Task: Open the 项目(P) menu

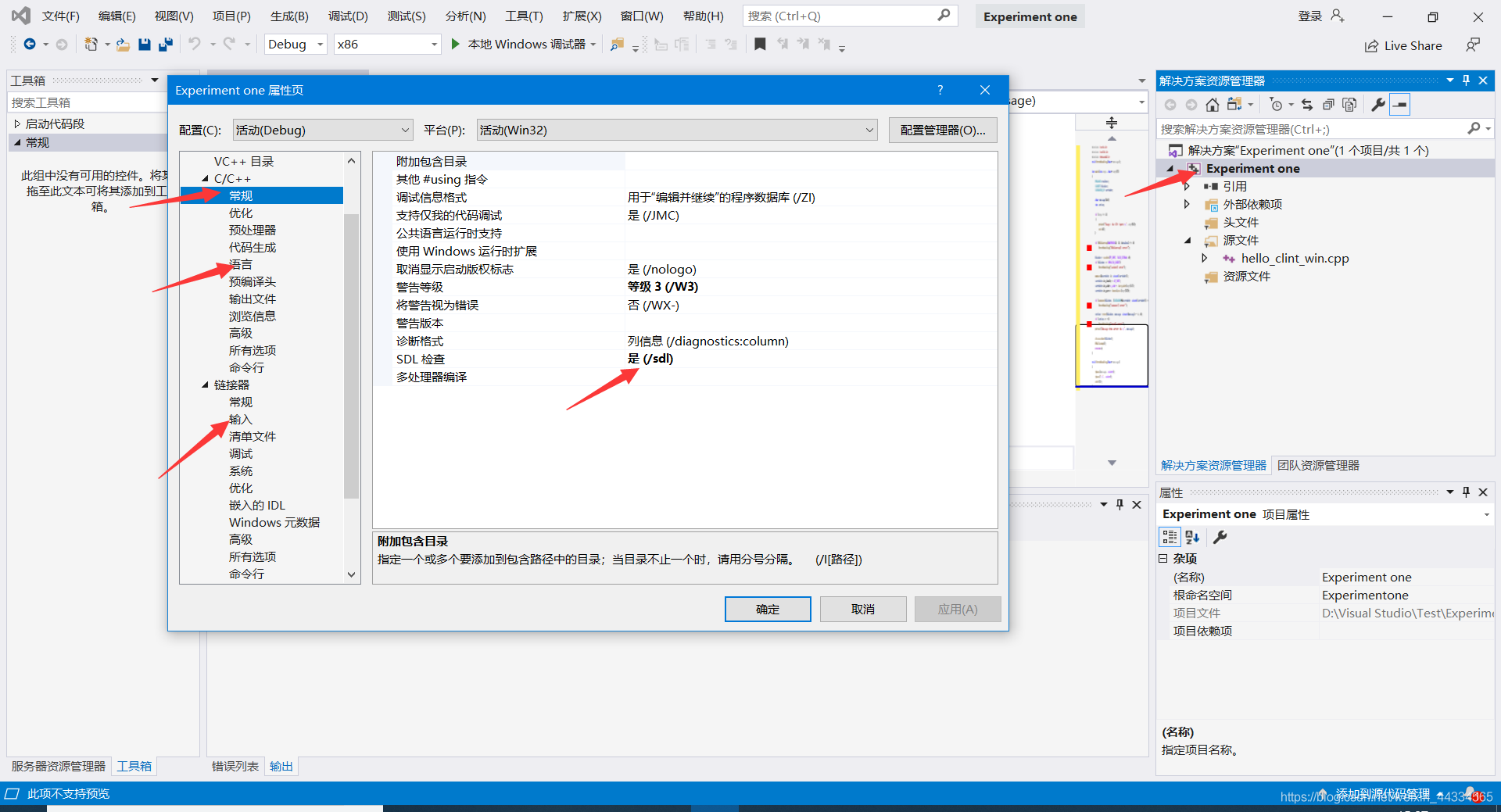Action: coord(231,16)
